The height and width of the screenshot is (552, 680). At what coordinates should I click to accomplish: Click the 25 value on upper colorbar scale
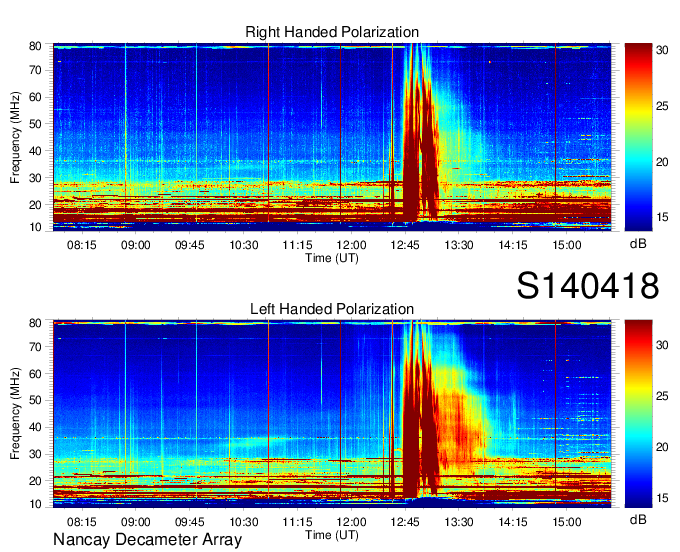tap(662, 106)
